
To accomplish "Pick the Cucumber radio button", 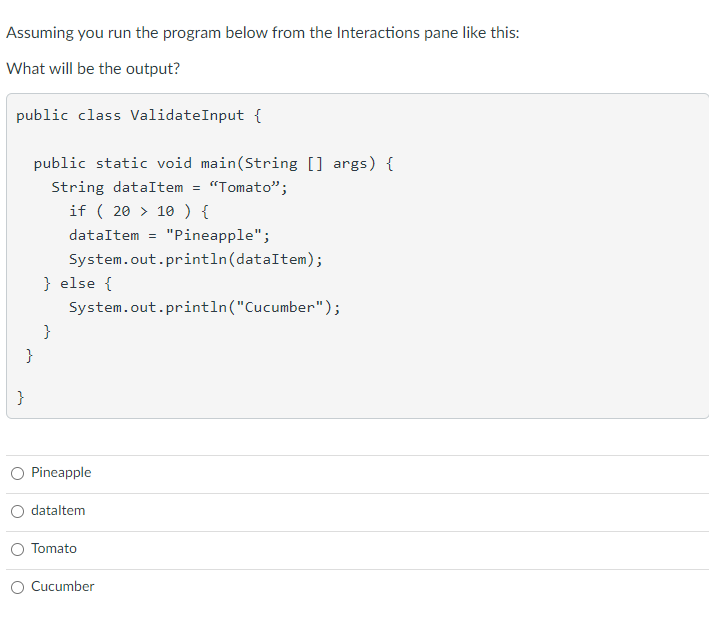I will click(x=18, y=587).
